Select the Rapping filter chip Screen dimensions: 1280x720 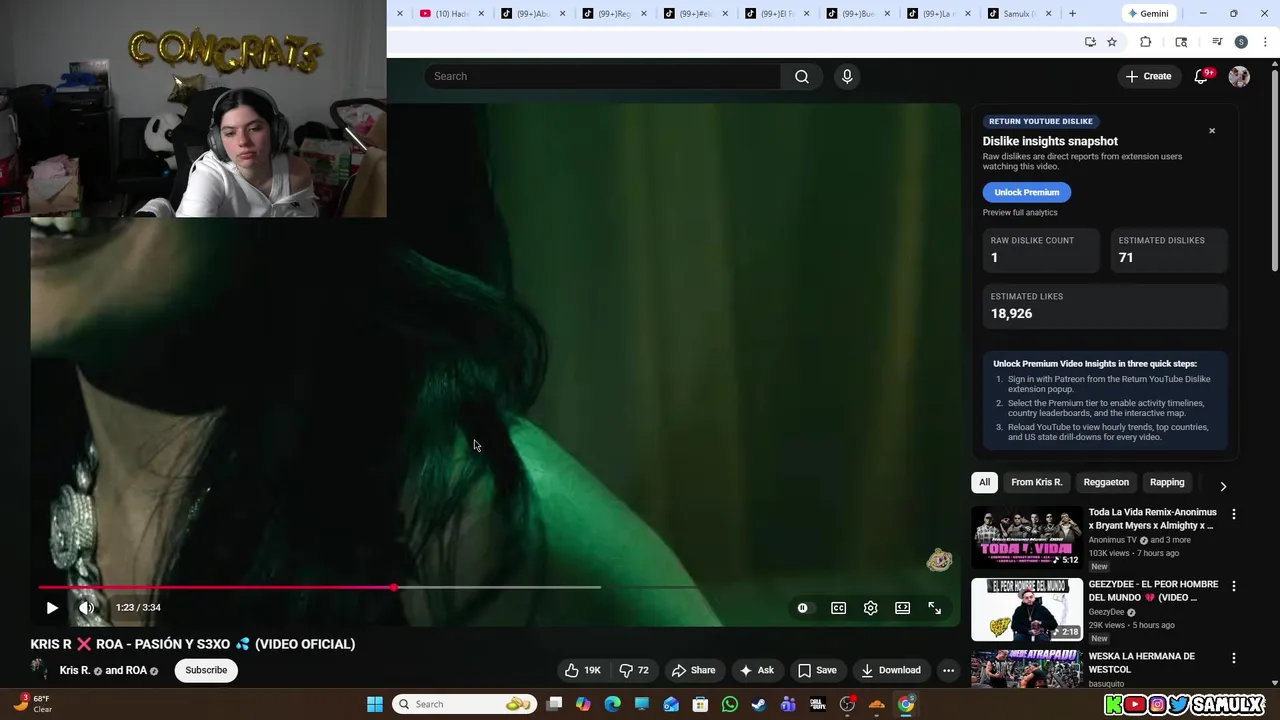[x=1167, y=482]
